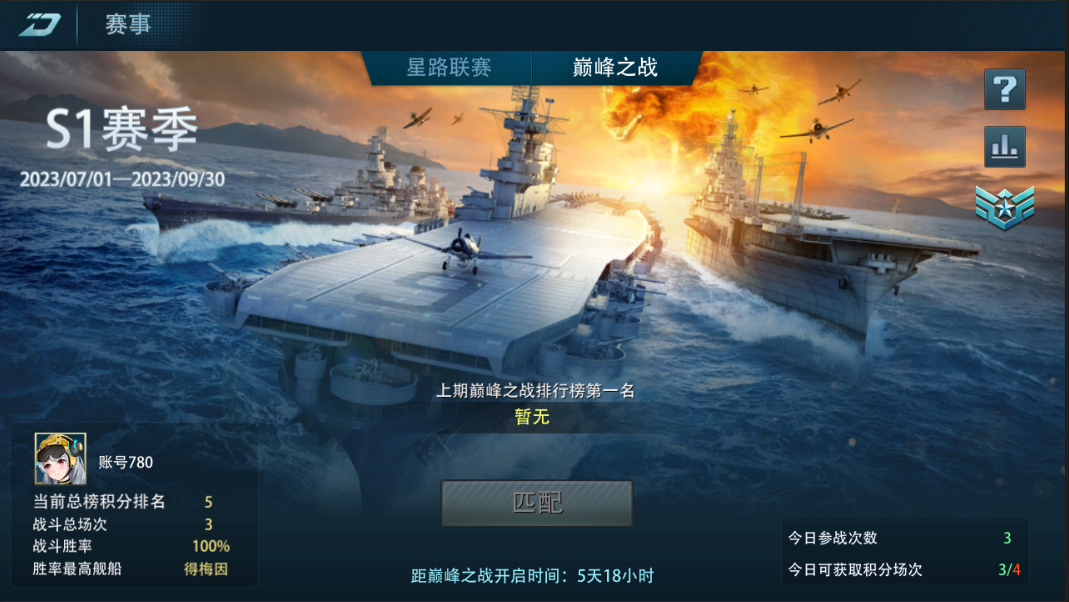The height and width of the screenshot is (602, 1069).
Task: Switch to the 星路联赛 tab
Action: 449,67
